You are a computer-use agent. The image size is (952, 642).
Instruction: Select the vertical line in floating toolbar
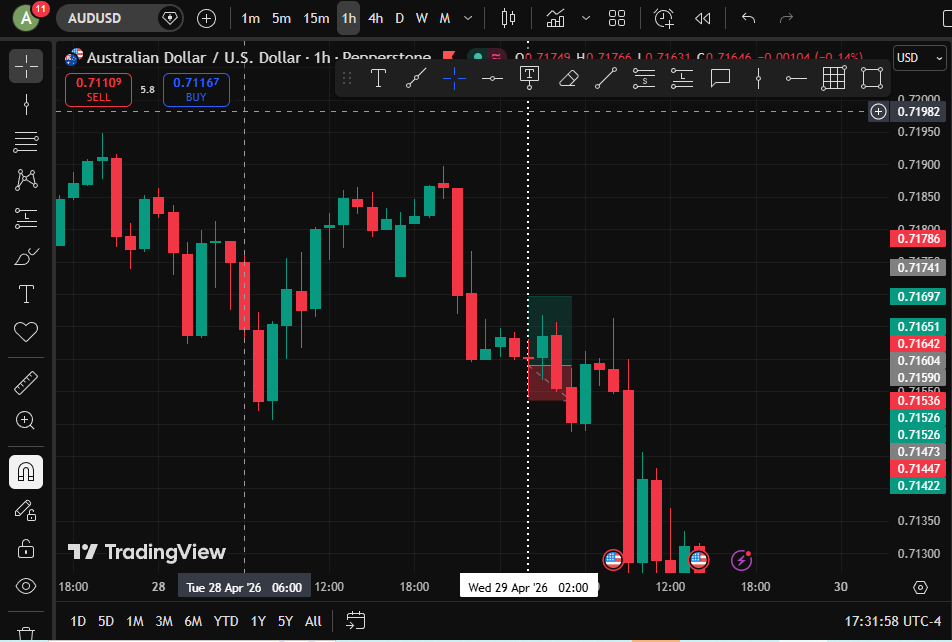pos(758,78)
